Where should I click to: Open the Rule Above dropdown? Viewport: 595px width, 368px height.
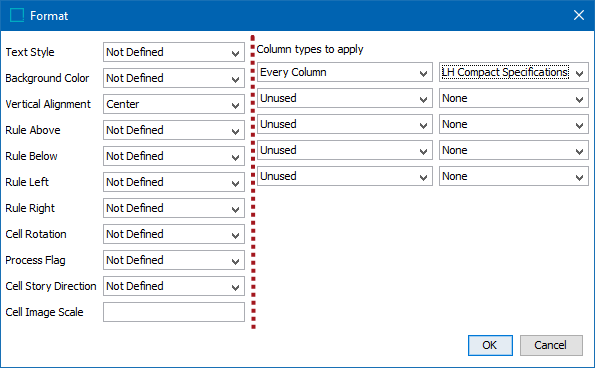[x=174, y=130]
